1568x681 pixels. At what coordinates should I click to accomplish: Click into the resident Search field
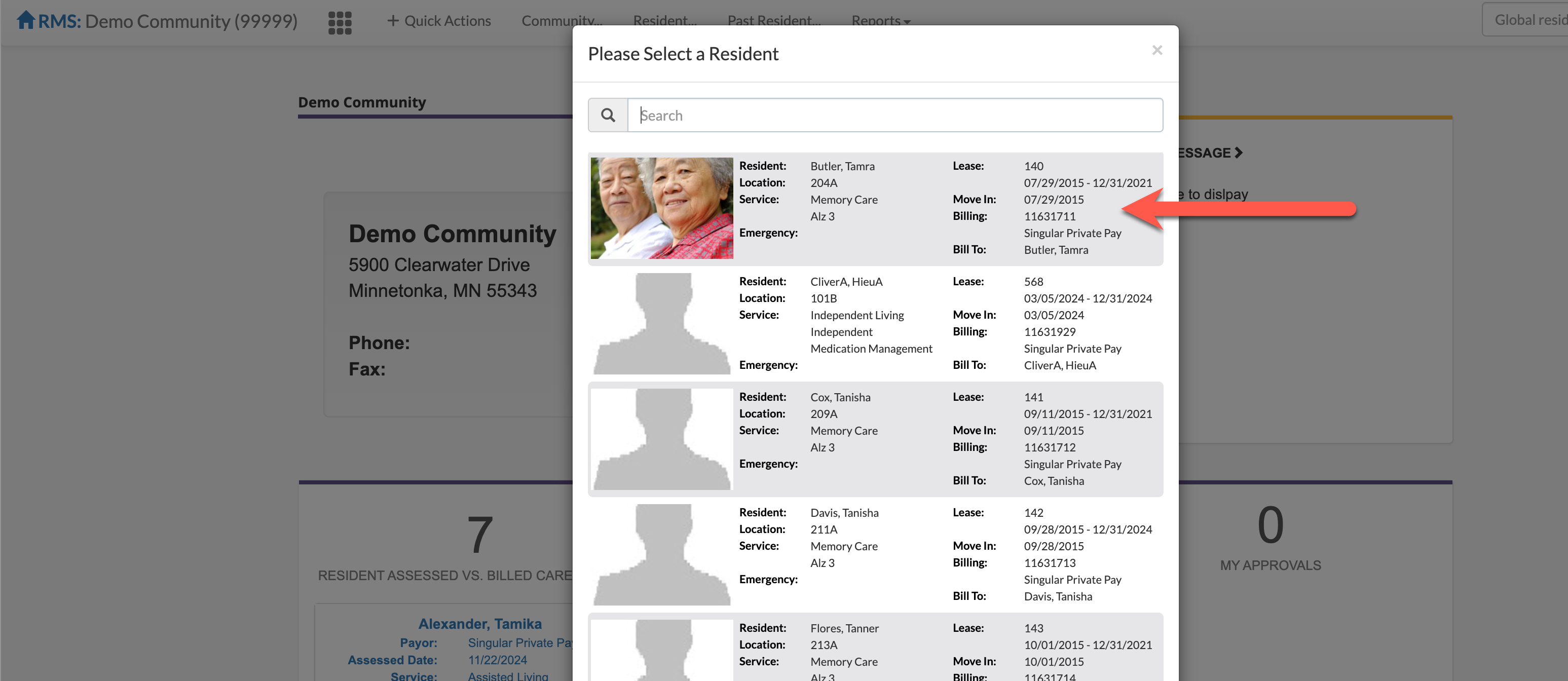(x=895, y=115)
